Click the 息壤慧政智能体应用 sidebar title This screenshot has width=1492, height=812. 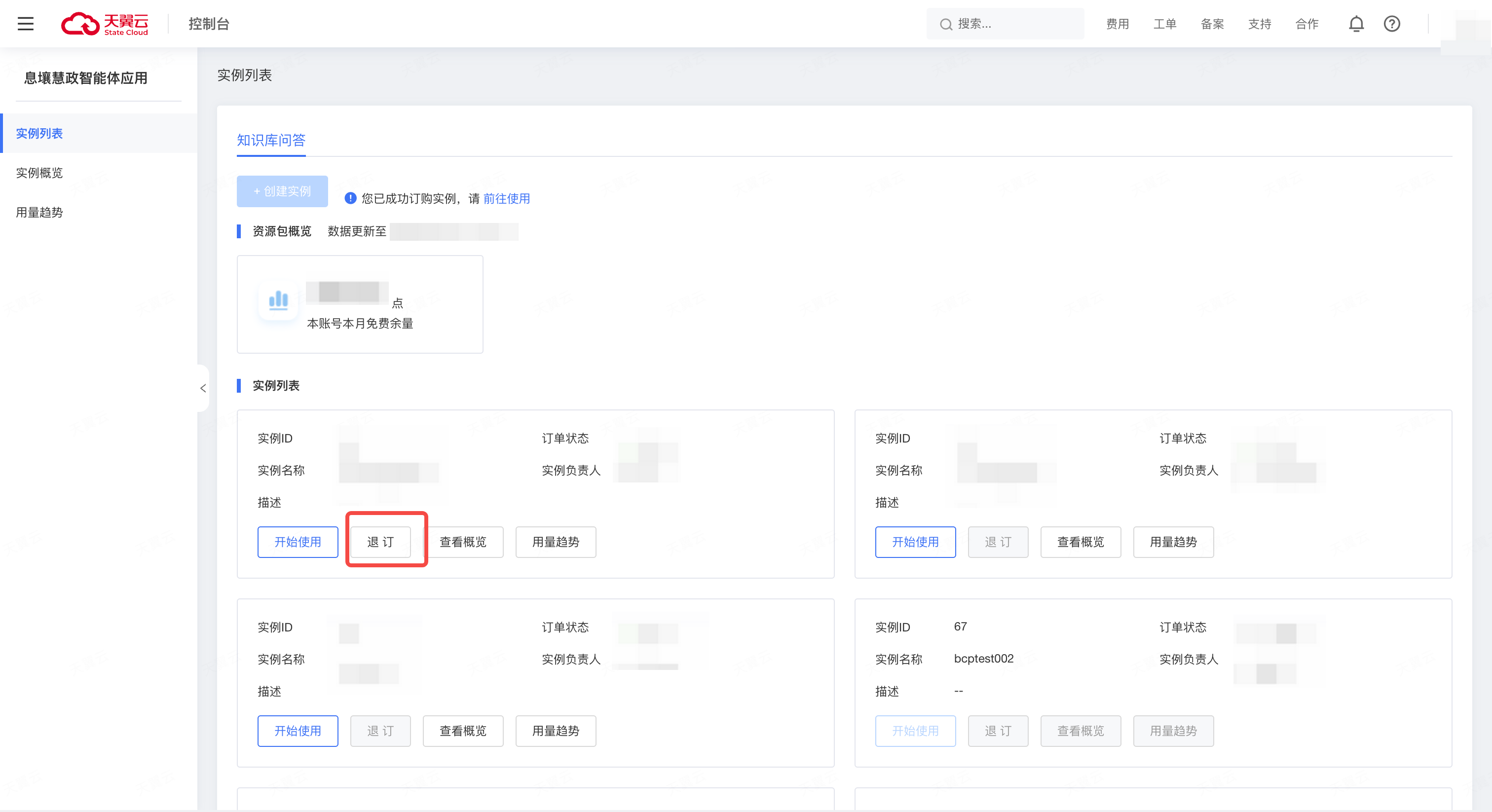[x=86, y=77]
